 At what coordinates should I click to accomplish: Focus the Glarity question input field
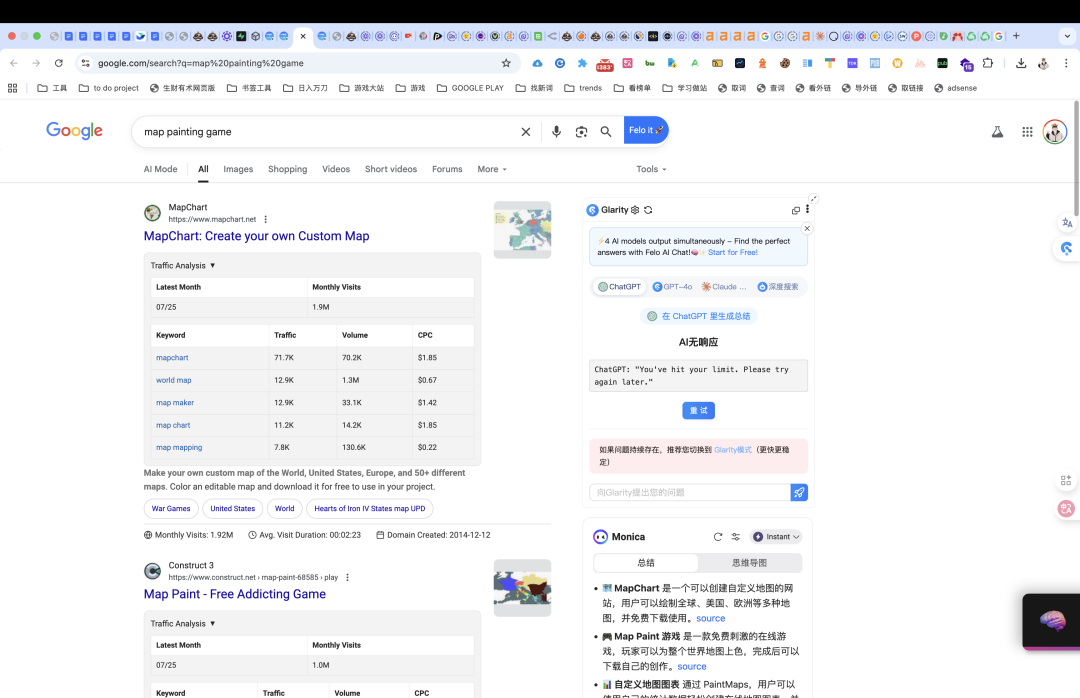689,492
